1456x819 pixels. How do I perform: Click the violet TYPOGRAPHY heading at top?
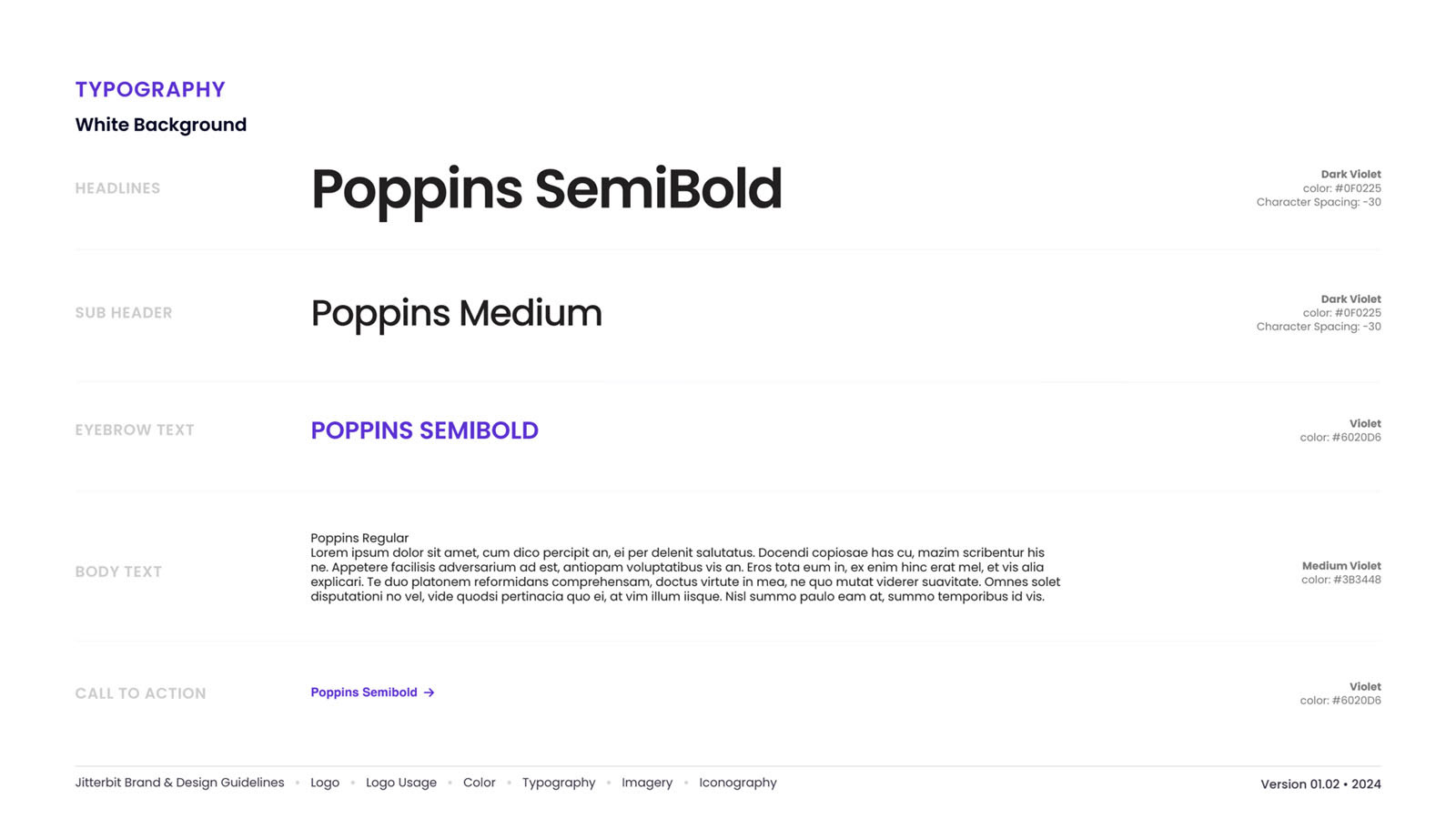click(x=150, y=89)
